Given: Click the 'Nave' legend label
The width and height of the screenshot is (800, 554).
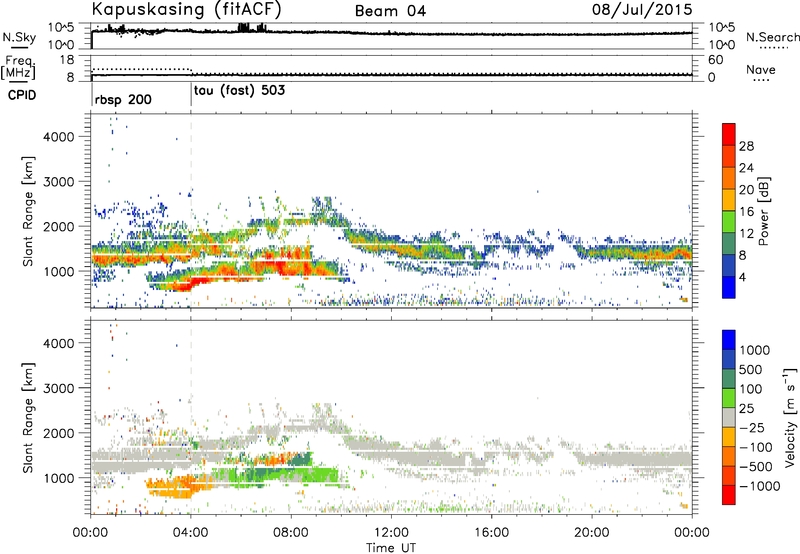Looking at the screenshot, I should coord(761,69).
